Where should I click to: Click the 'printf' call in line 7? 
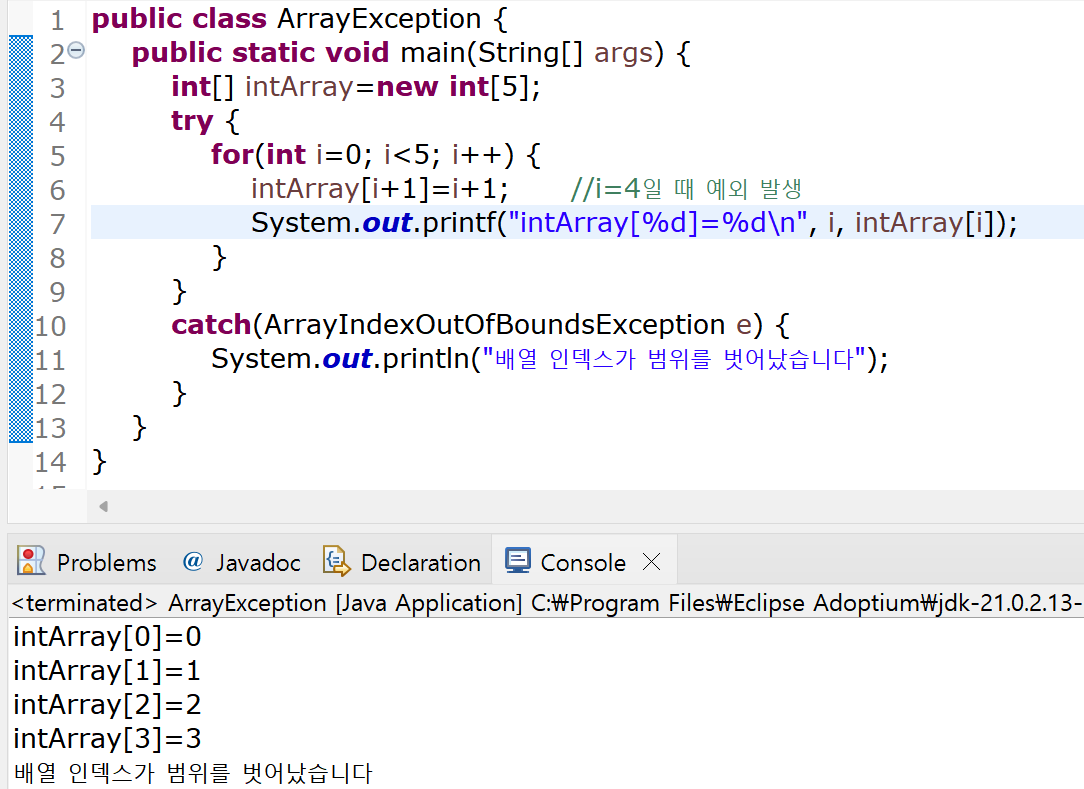point(460,223)
